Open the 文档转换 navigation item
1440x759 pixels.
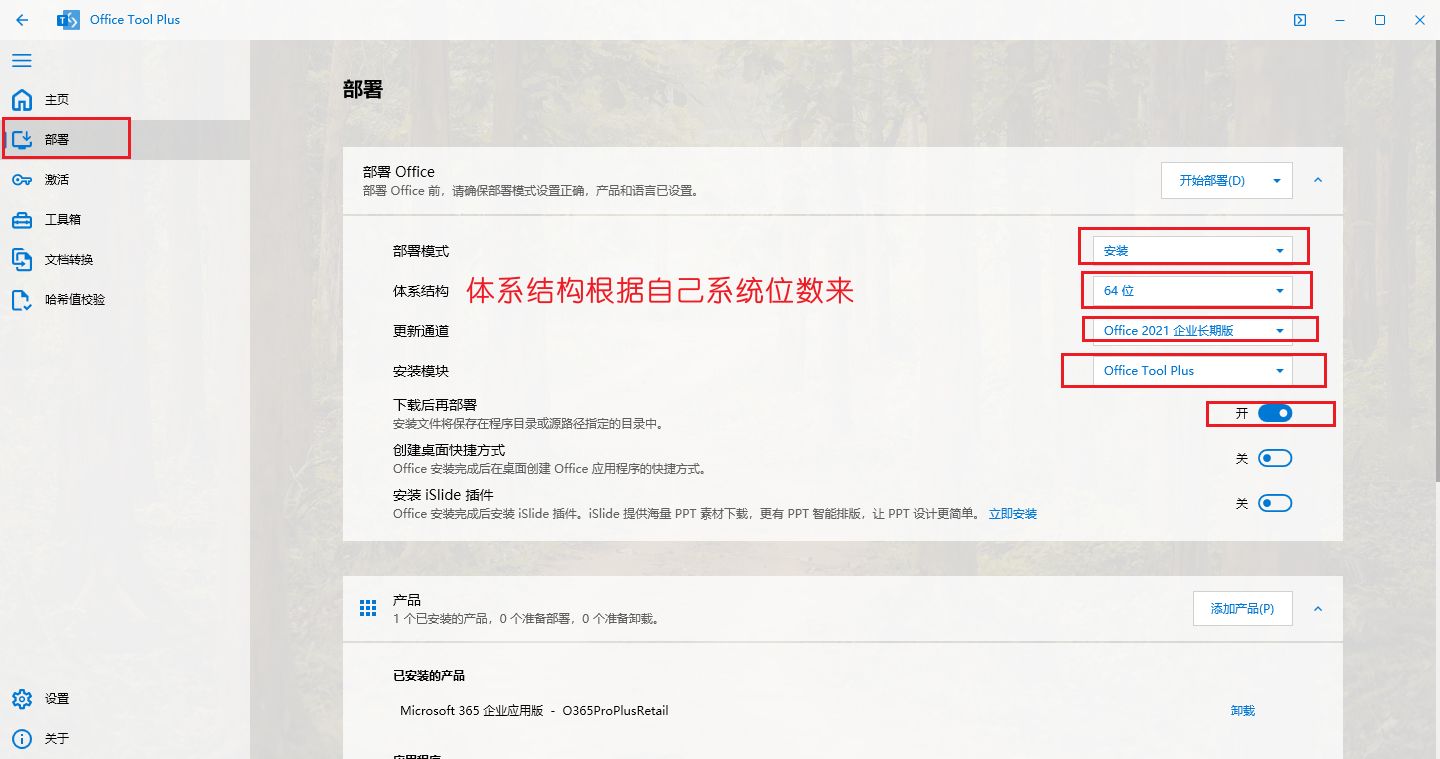[x=125, y=260]
